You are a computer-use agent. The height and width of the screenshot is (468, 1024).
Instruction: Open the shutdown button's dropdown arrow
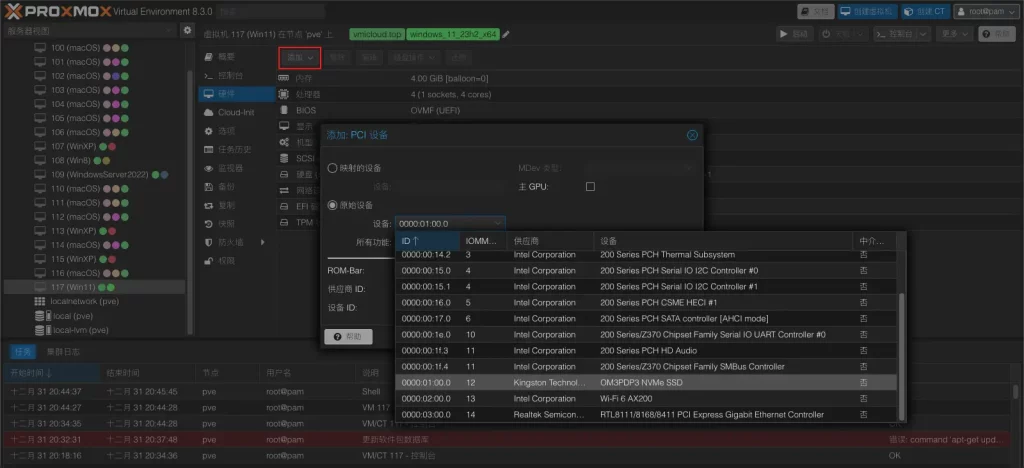861,33
